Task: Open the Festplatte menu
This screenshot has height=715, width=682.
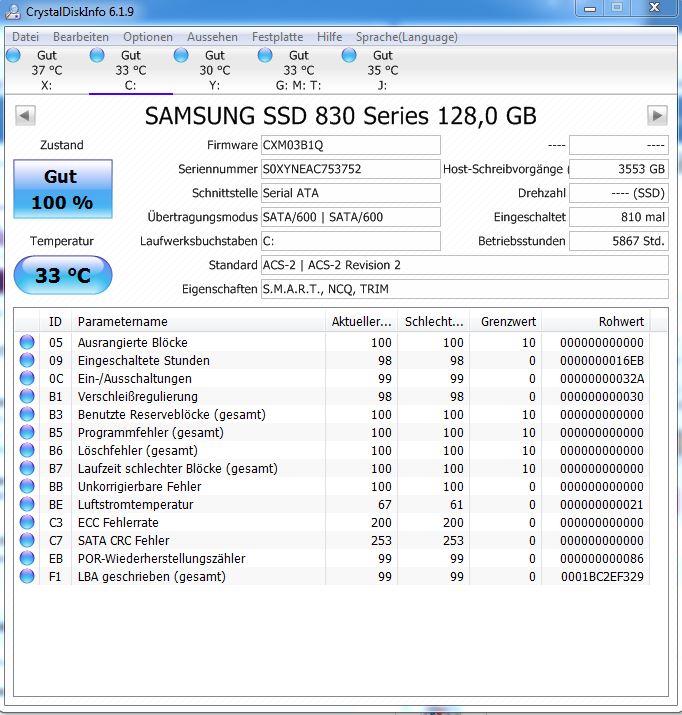Action: click(x=277, y=37)
